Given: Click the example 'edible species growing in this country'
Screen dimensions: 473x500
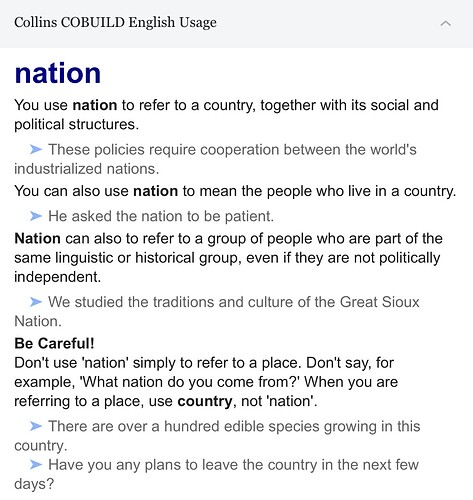Looking at the screenshot, I should click(x=217, y=436).
